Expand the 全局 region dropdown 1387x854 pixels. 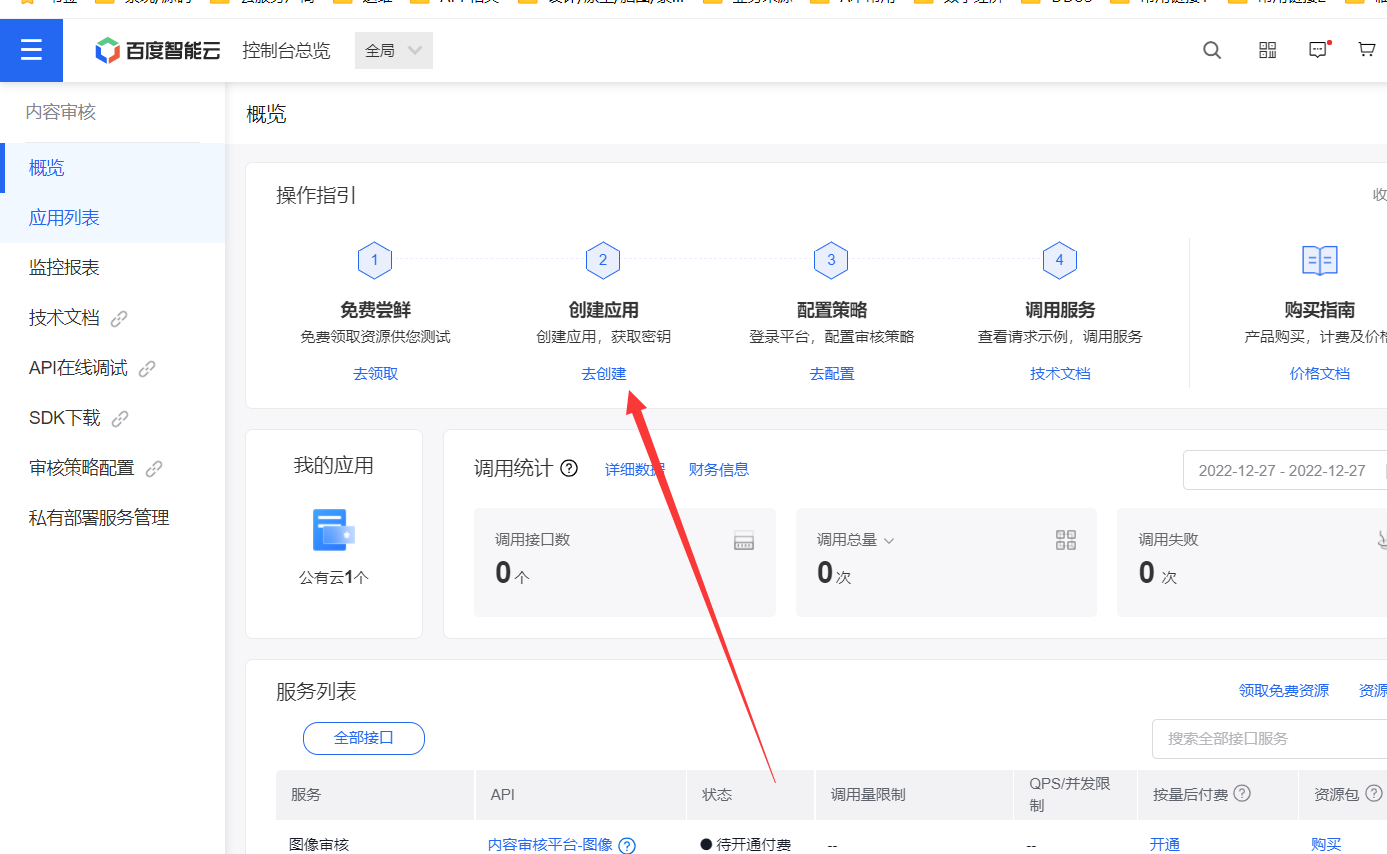click(x=394, y=50)
